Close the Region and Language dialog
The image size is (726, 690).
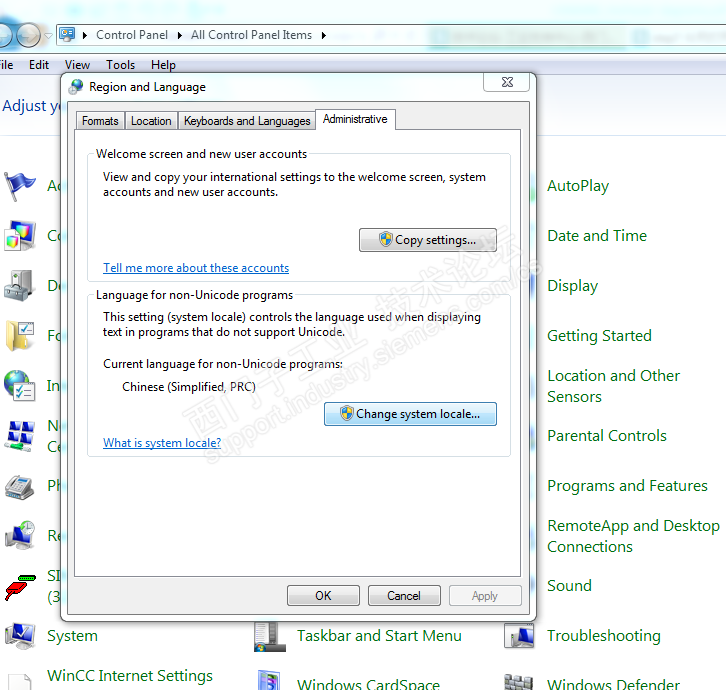(507, 82)
